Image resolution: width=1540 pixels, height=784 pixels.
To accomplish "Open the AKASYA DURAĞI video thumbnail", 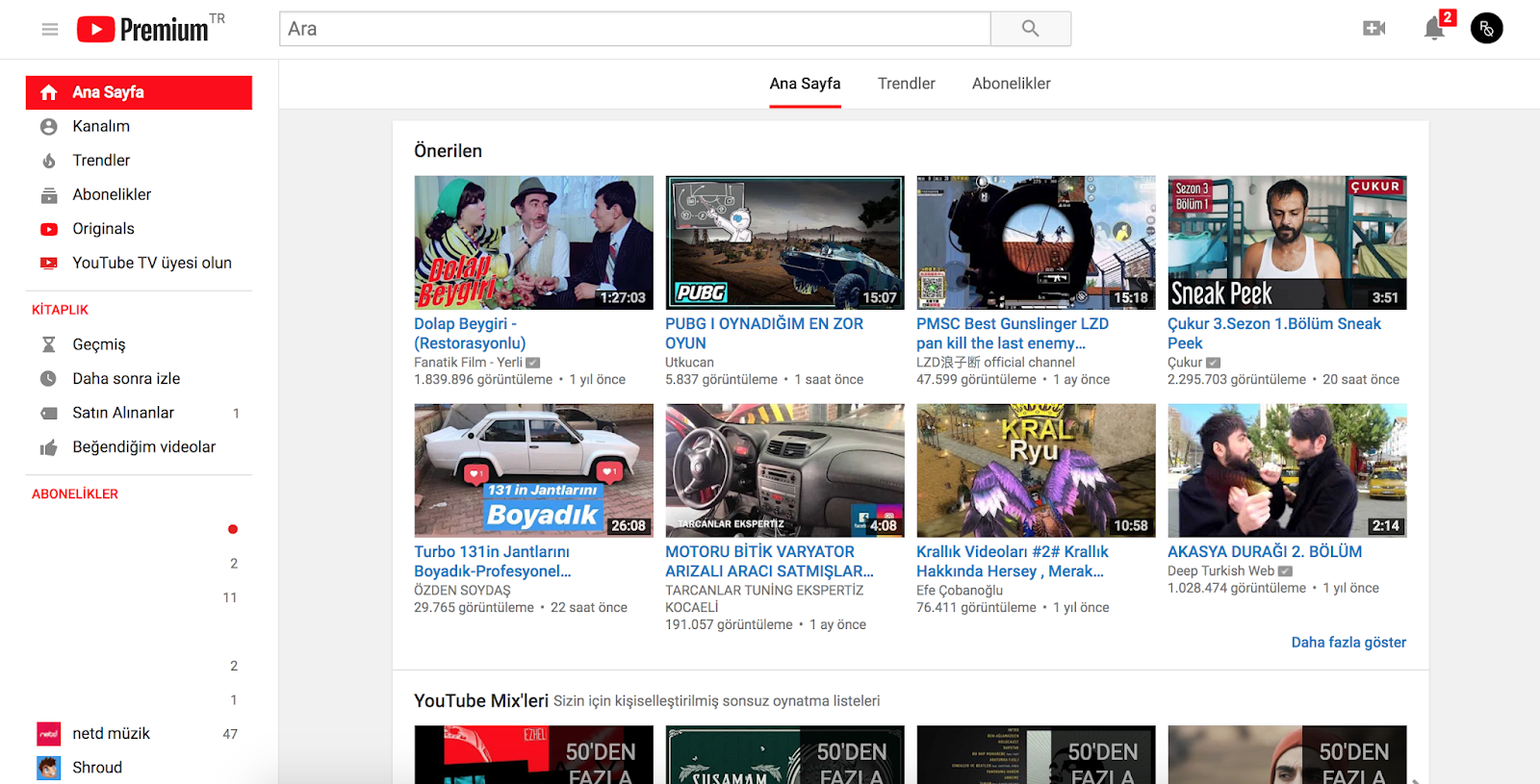I will point(1287,470).
